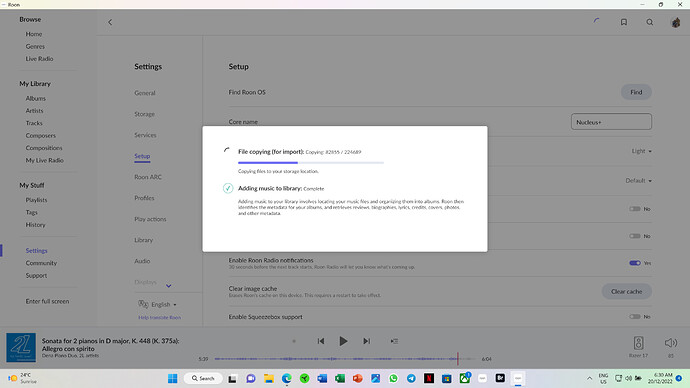Open Storage settings tab
Image resolution: width=690 pixels, height=388 pixels.
click(x=144, y=114)
